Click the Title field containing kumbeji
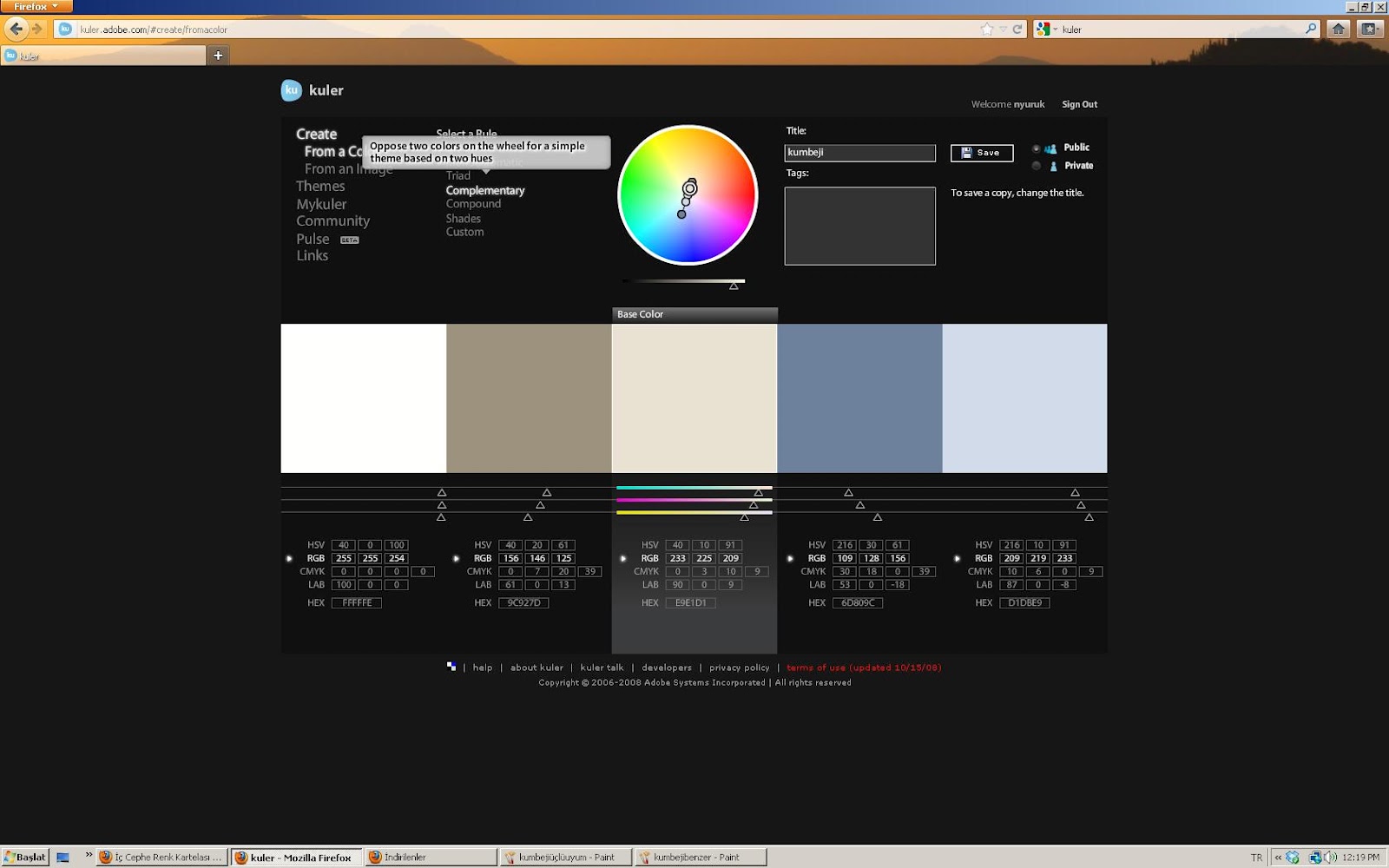The height and width of the screenshot is (868, 1389). pos(859,153)
